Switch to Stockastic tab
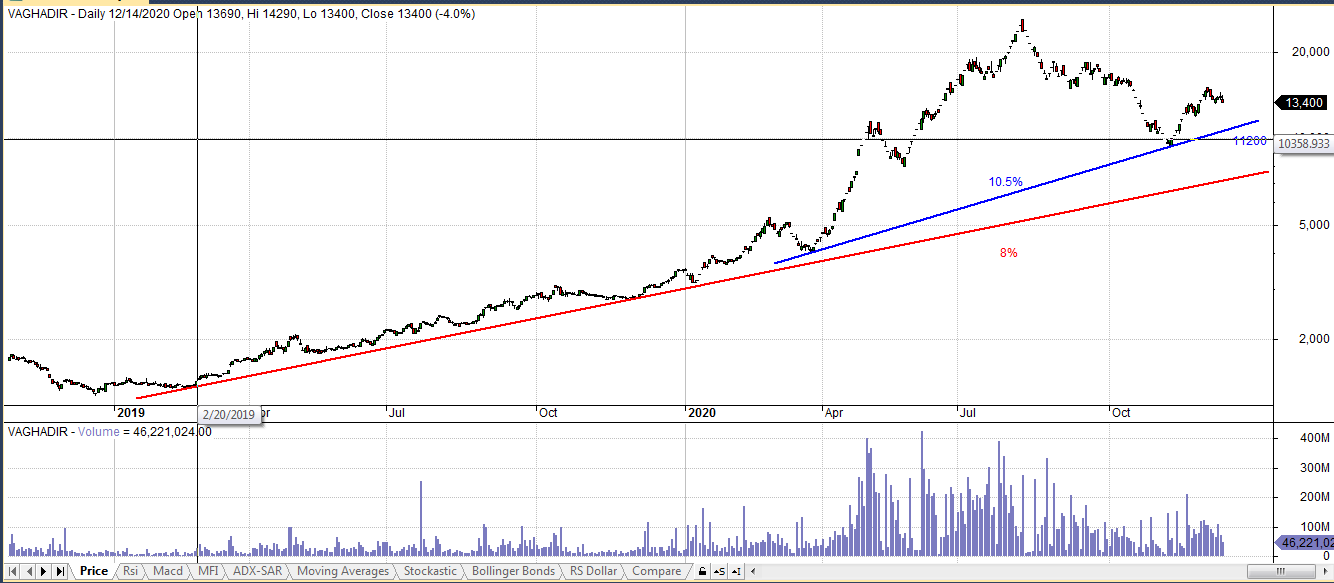 point(430,571)
